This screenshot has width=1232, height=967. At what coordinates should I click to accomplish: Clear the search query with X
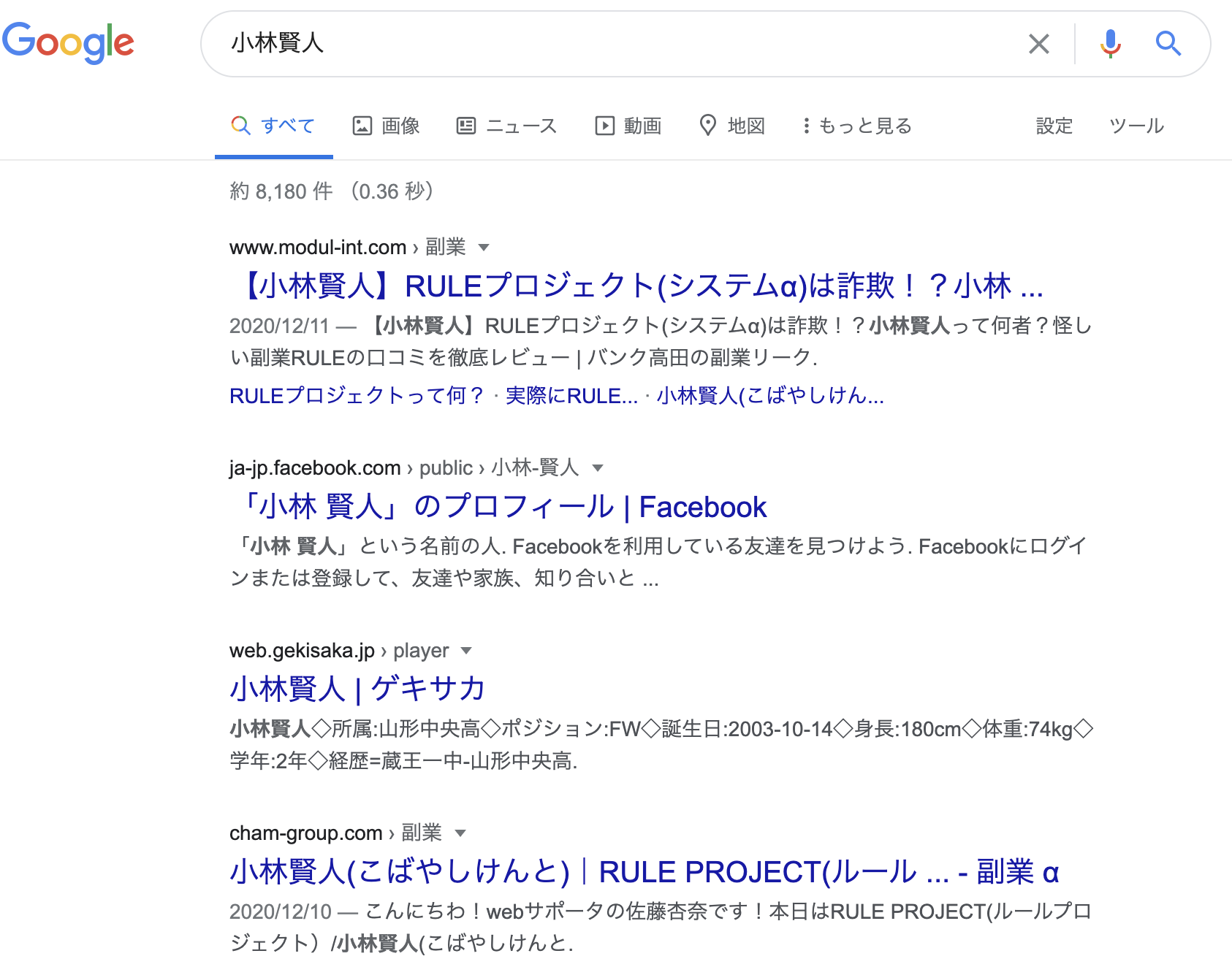(1038, 44)
